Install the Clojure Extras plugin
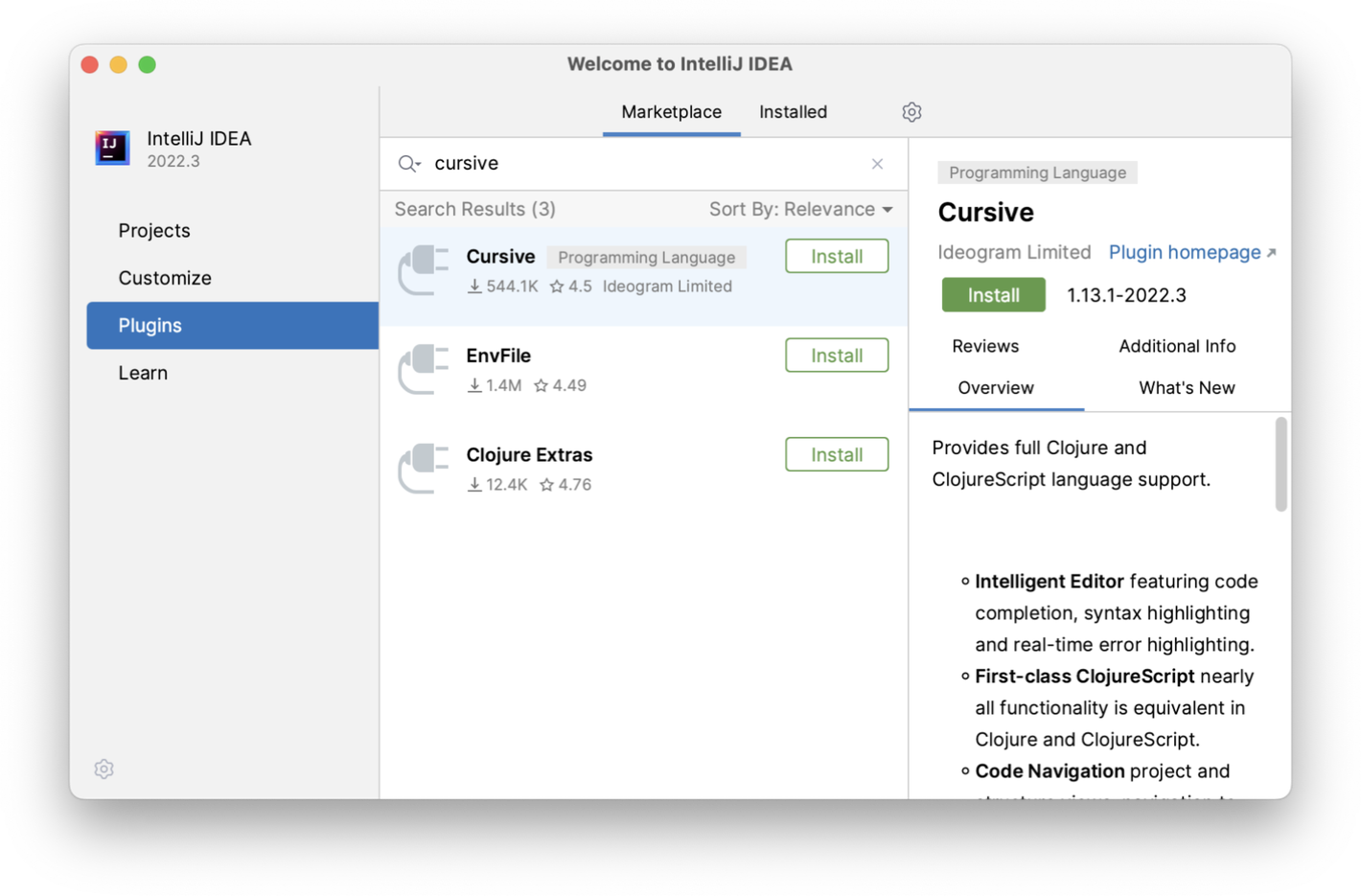1361x896 pixels. tap(837, 455)
